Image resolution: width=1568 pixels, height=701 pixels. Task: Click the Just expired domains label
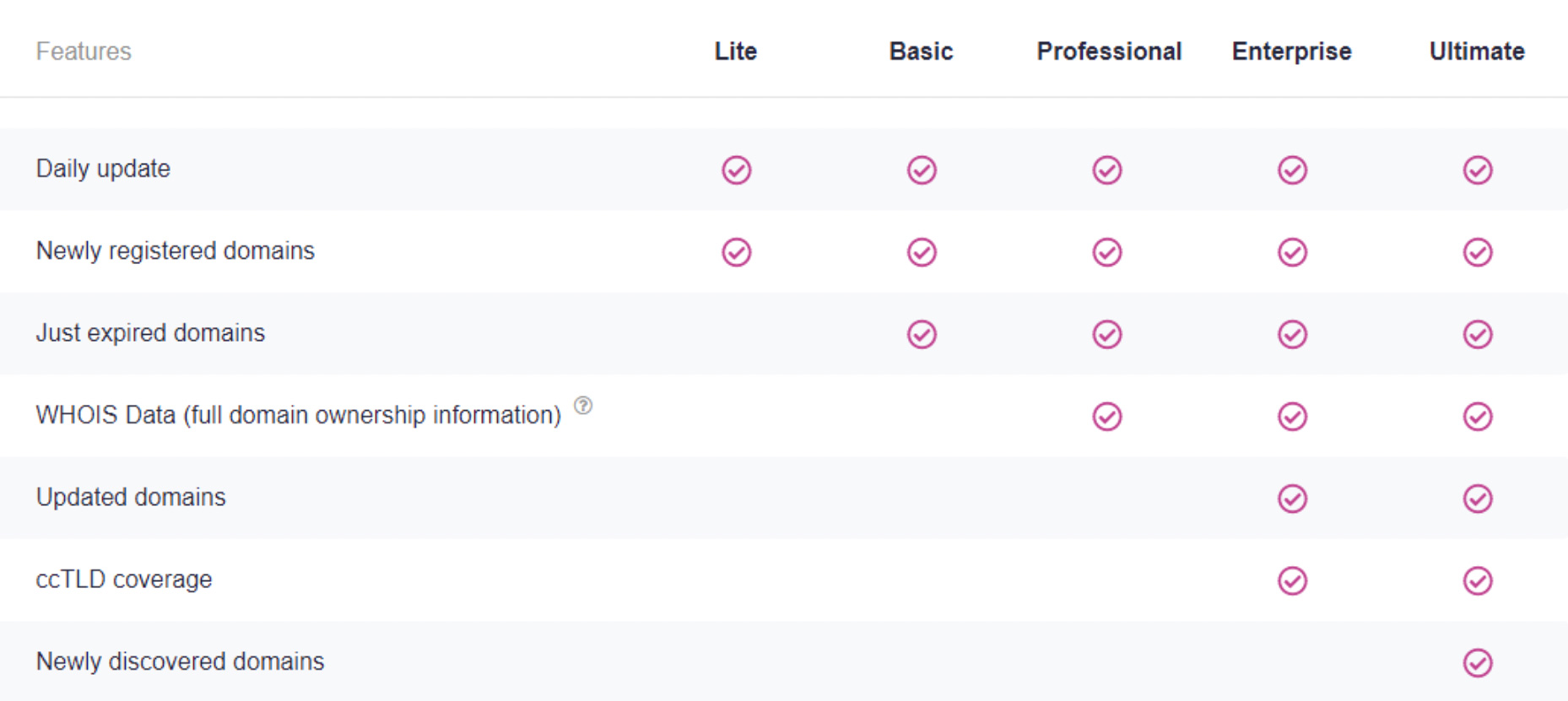(x=150, y=332)
